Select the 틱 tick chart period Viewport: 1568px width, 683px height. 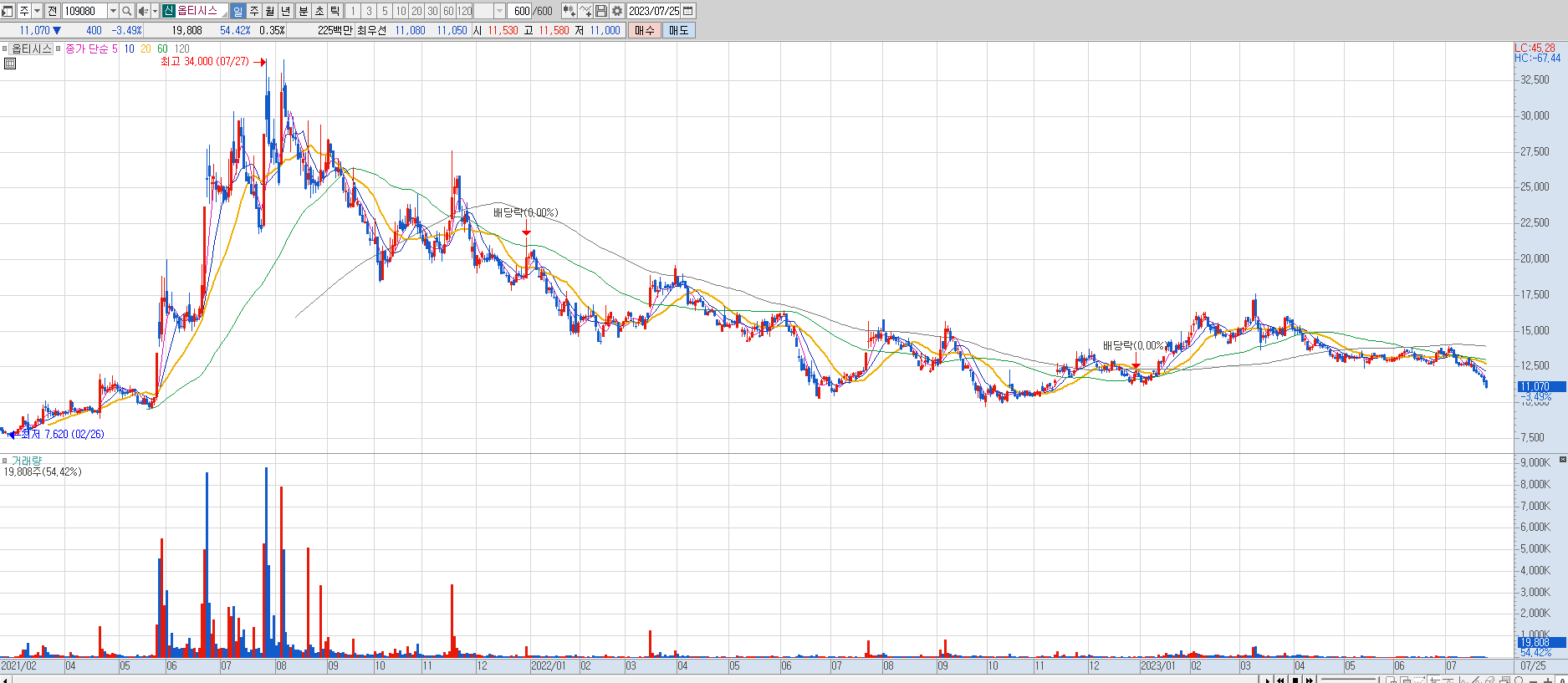[335, 11]
